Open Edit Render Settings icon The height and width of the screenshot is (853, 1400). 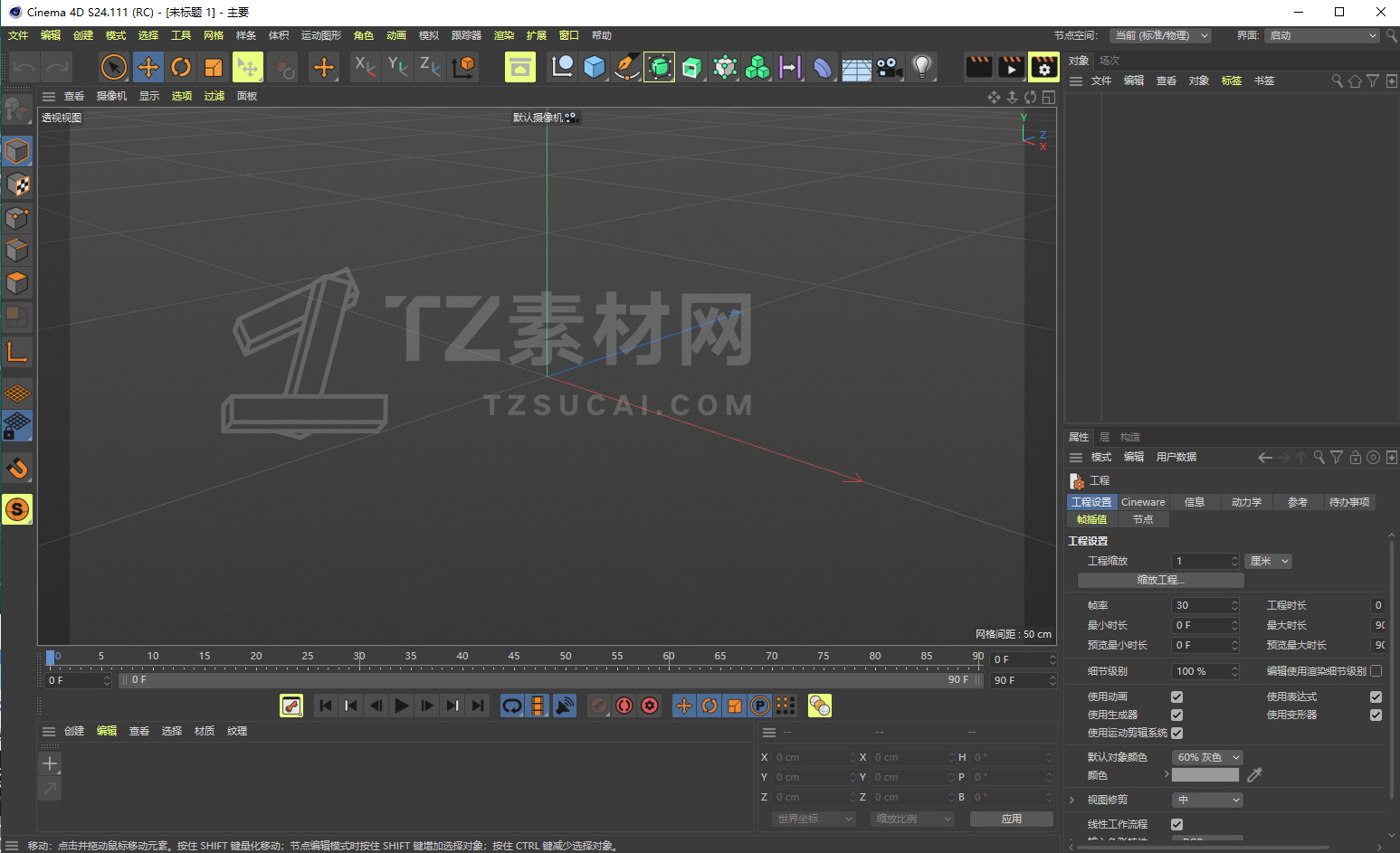point(1043,67)
